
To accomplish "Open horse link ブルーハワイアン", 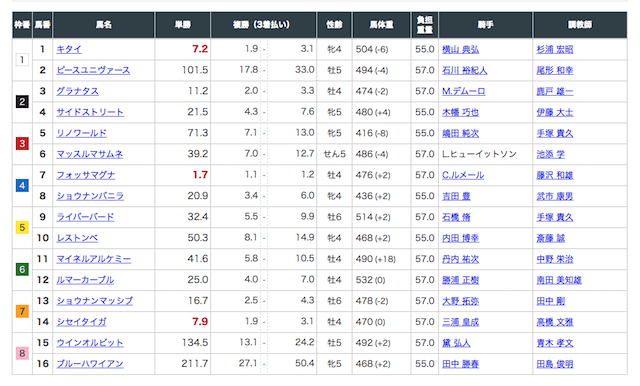I will 90,364.
